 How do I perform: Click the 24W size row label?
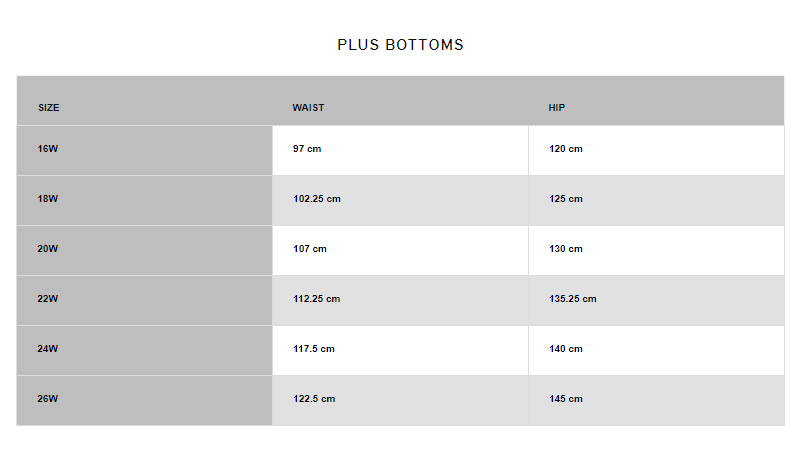click(x=48, y=349)
